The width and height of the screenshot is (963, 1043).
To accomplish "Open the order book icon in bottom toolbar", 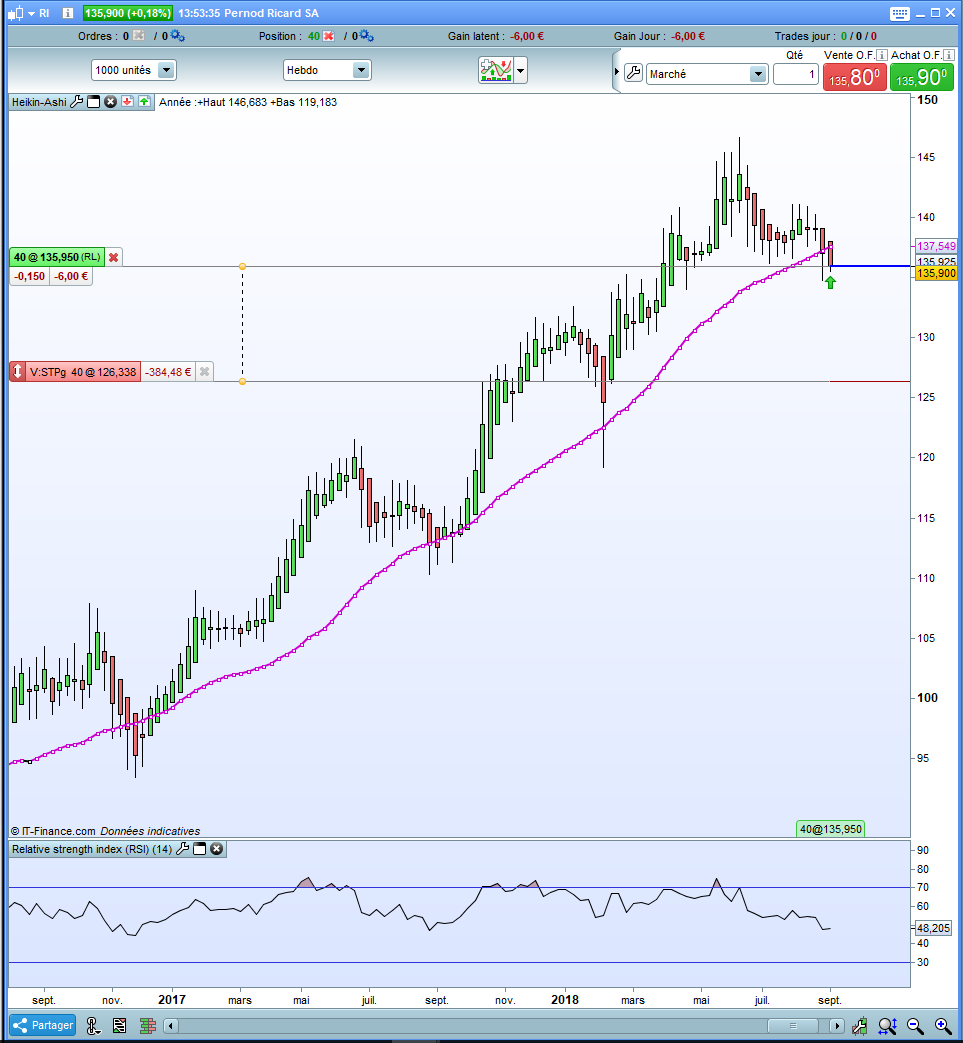I will [147, 1026].
